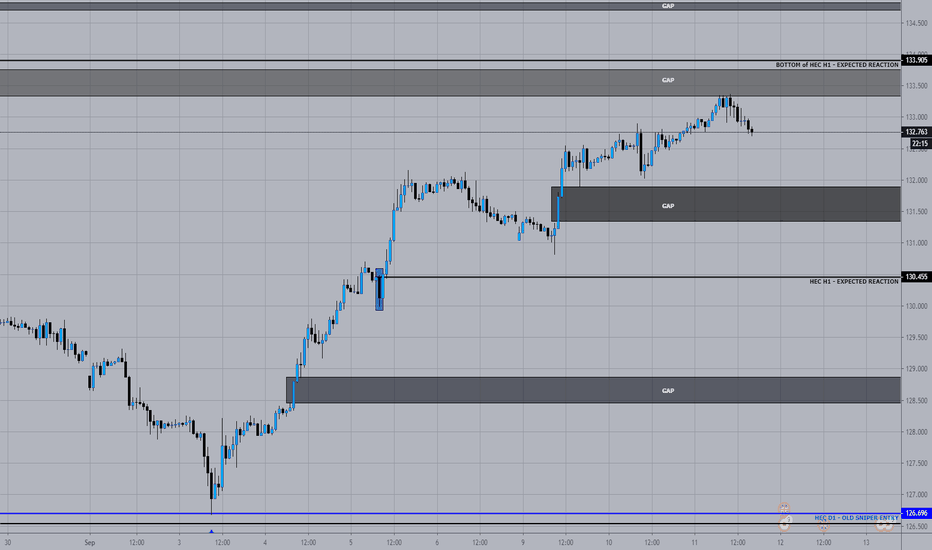Click the 22:15 bar countdown label
Screen dimensions: 932x550
click(x=920, y=143)
